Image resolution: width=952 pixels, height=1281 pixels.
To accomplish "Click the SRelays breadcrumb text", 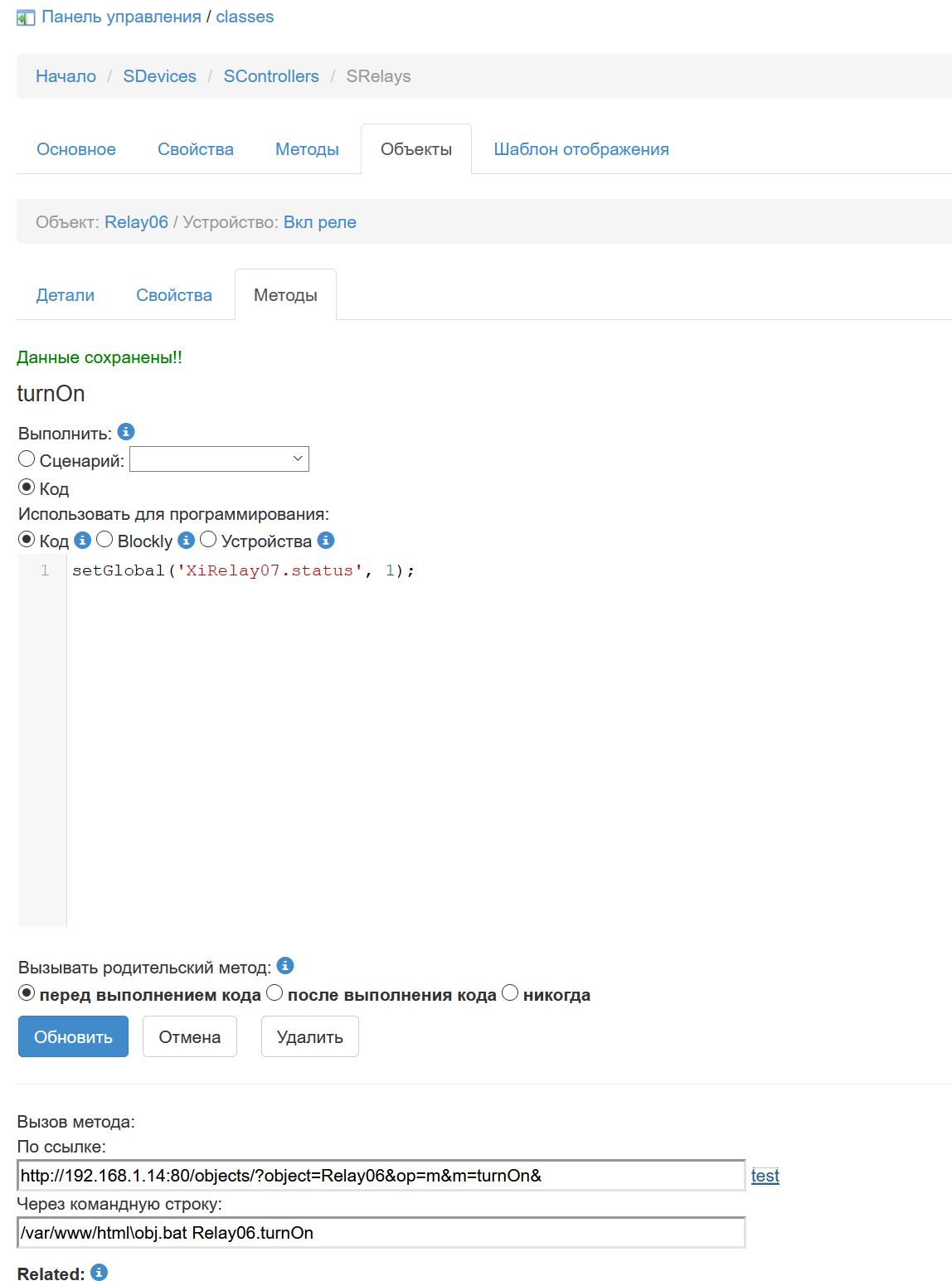I will [x=378, y=76].
